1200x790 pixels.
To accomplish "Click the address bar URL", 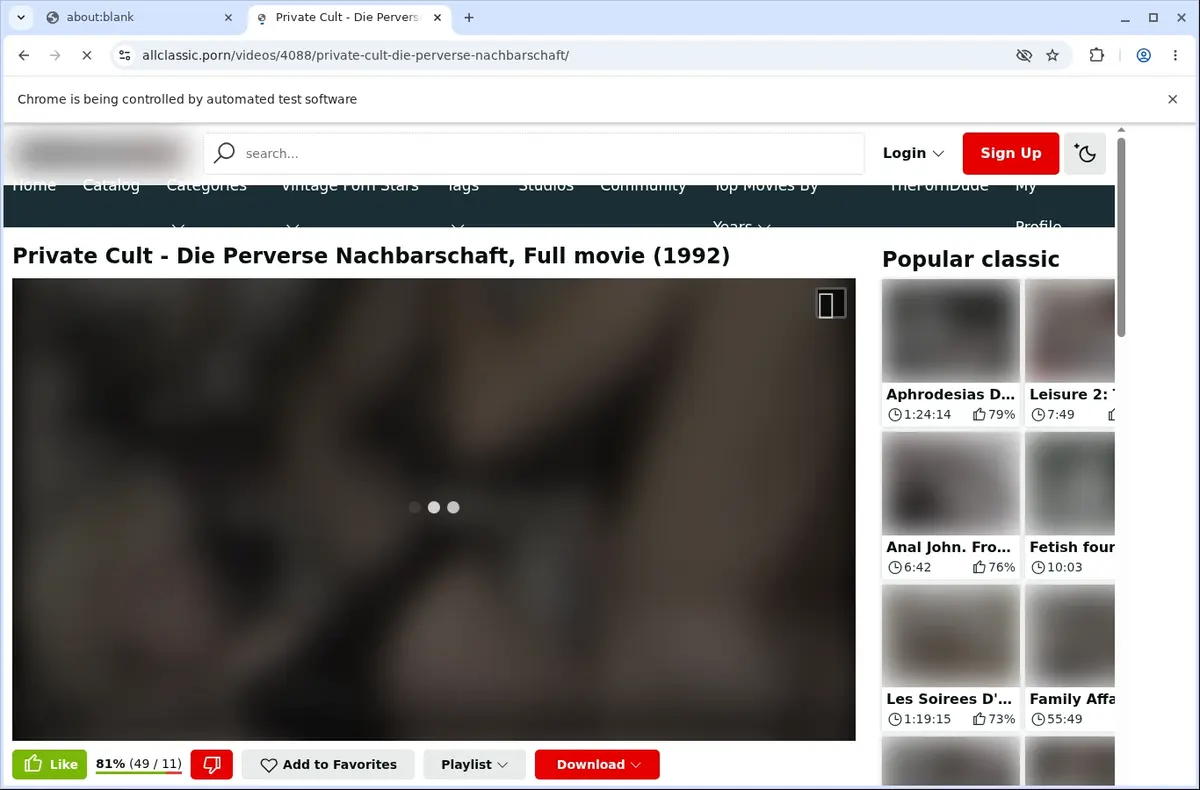I will [356, 55].
